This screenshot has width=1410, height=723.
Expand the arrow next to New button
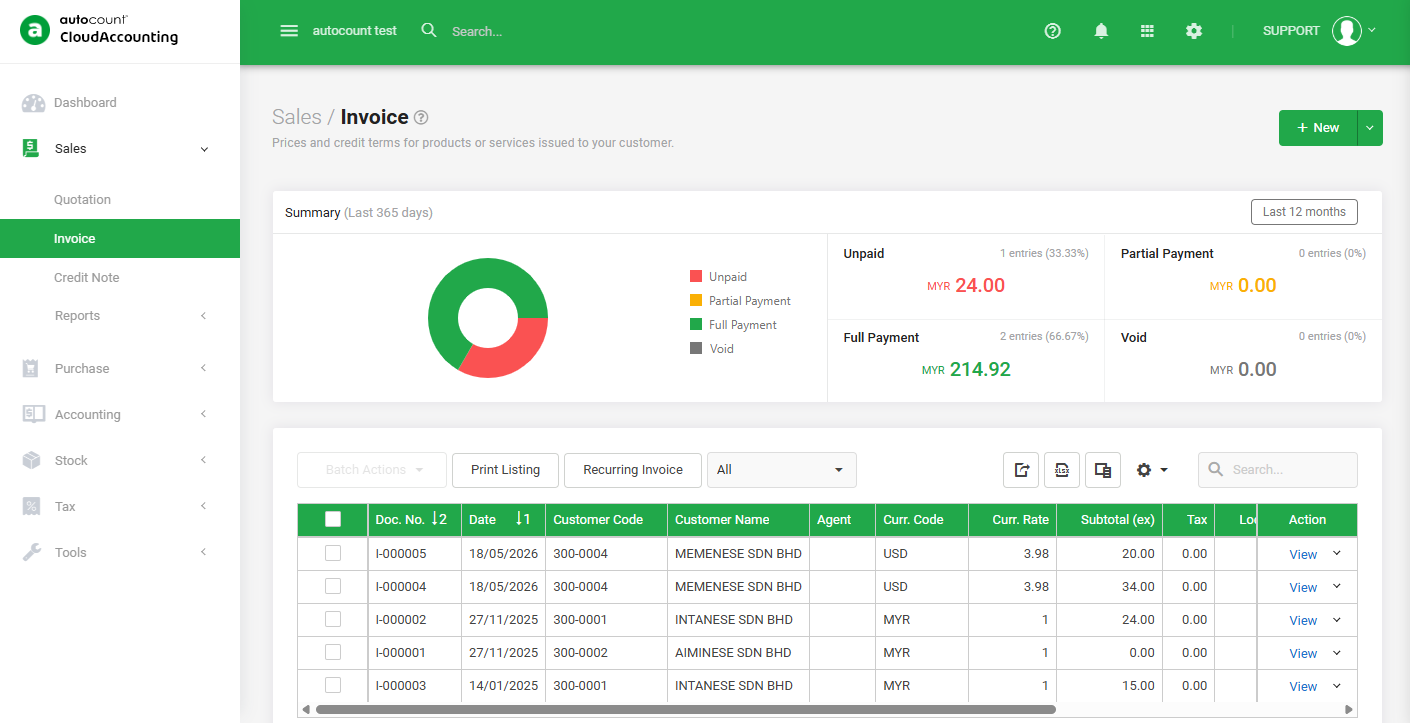pos(1370,128)
